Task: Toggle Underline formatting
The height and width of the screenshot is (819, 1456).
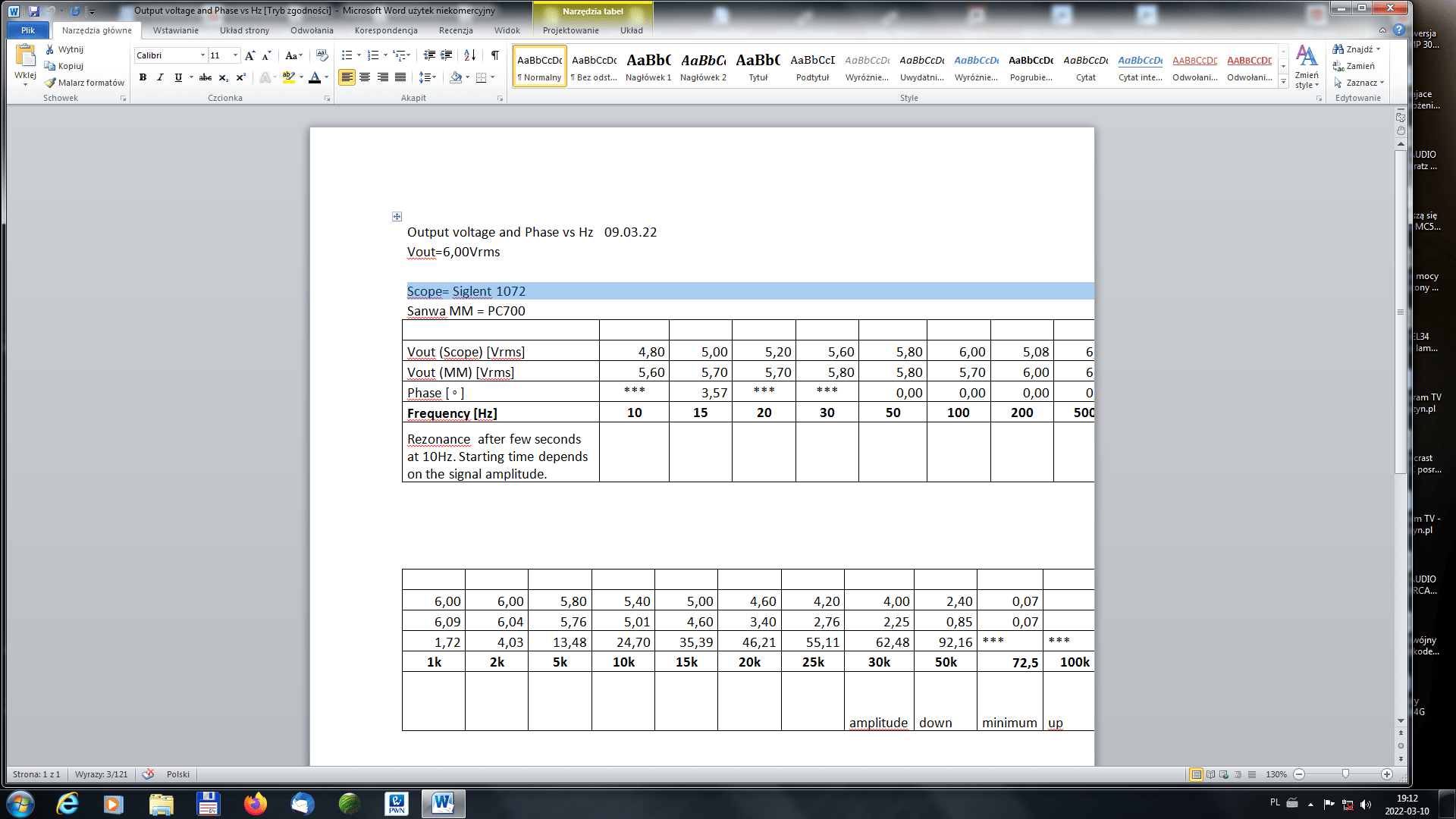Action: [178, 77]
